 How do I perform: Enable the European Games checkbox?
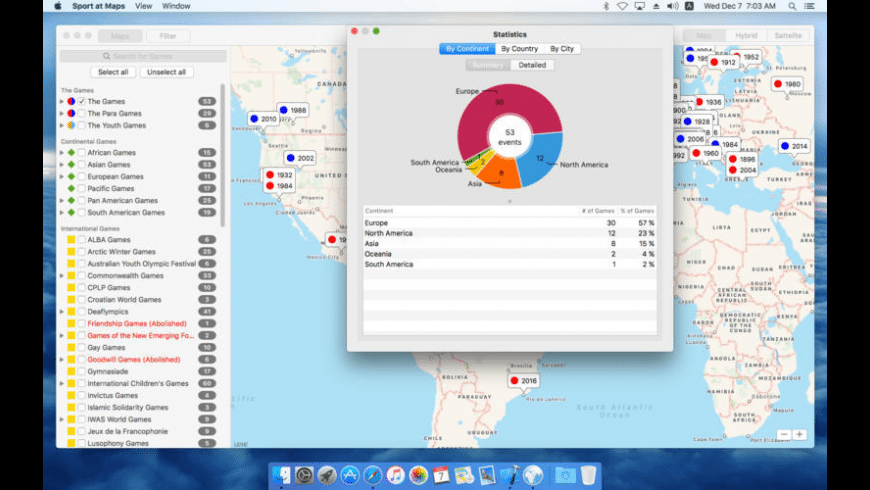tap(82, 176)
